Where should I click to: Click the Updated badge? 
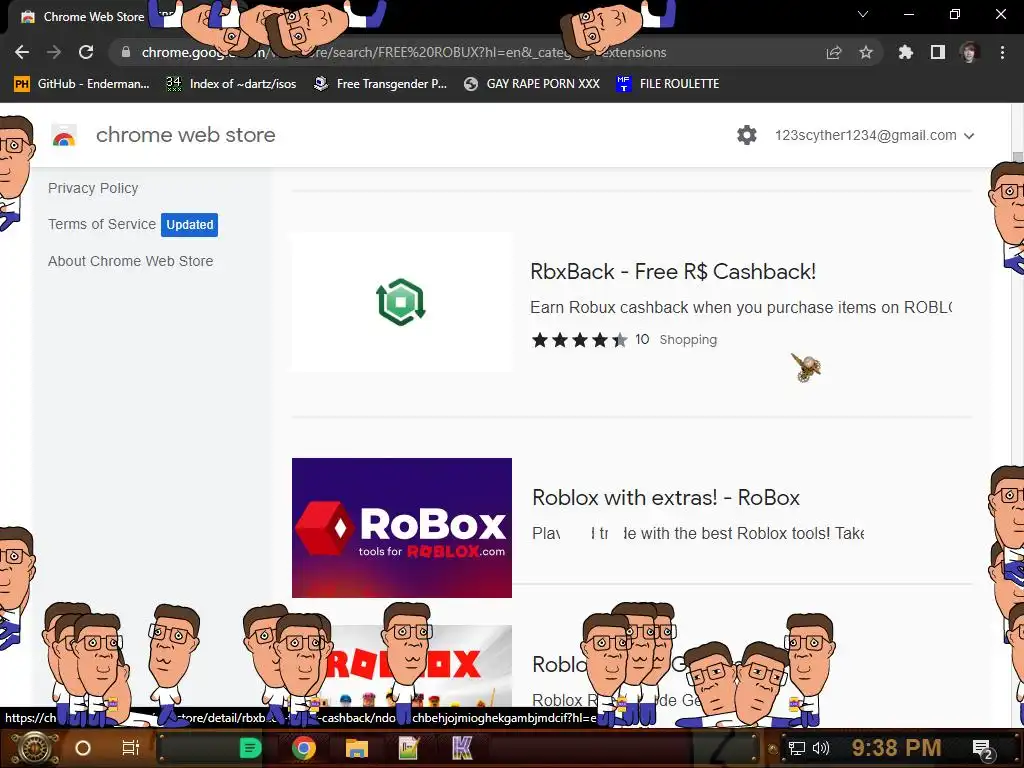(x=189, y=225)
